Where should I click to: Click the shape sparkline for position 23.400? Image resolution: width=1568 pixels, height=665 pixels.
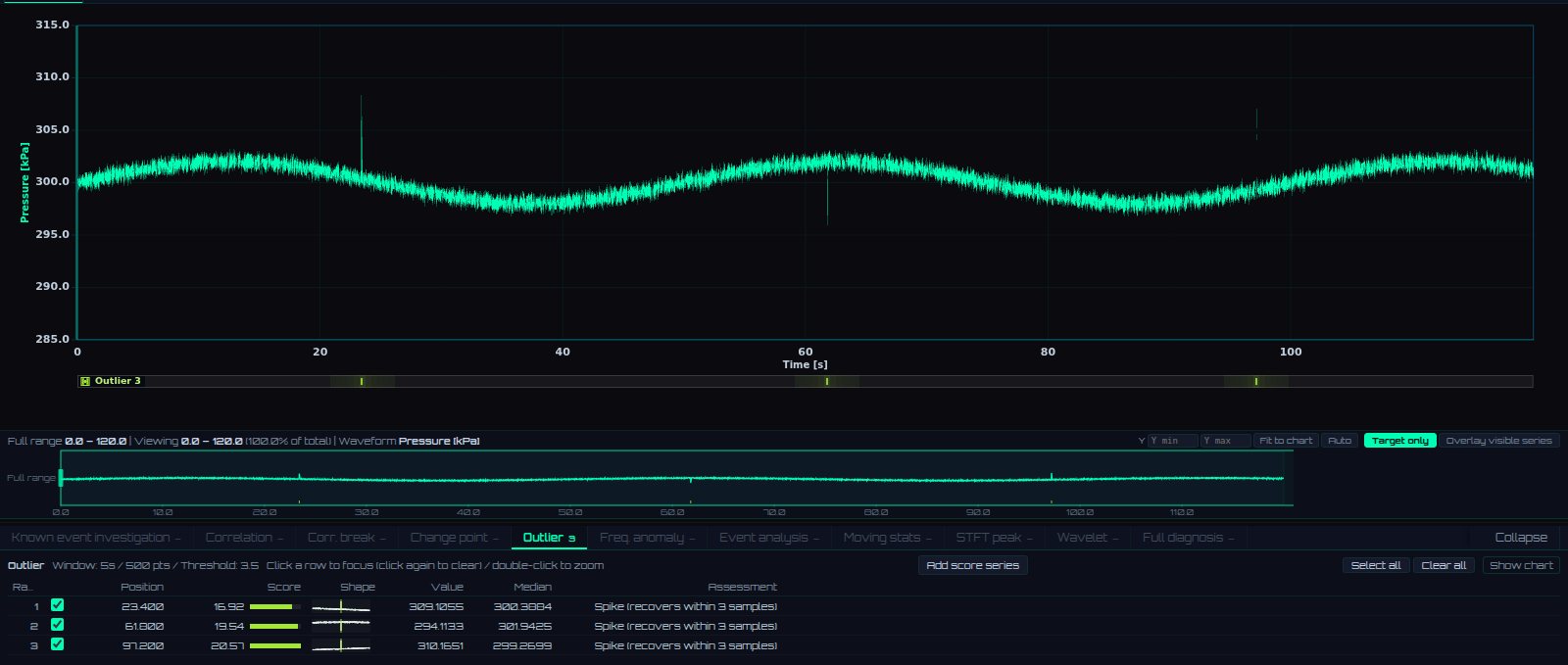coord(341,607)
